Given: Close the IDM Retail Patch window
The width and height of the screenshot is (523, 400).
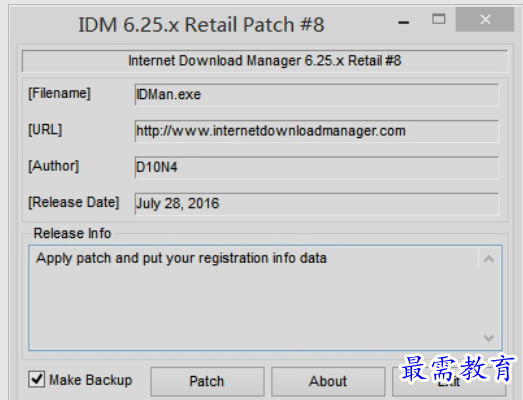Looking at the screenshot, I should (x=485, y=19).
